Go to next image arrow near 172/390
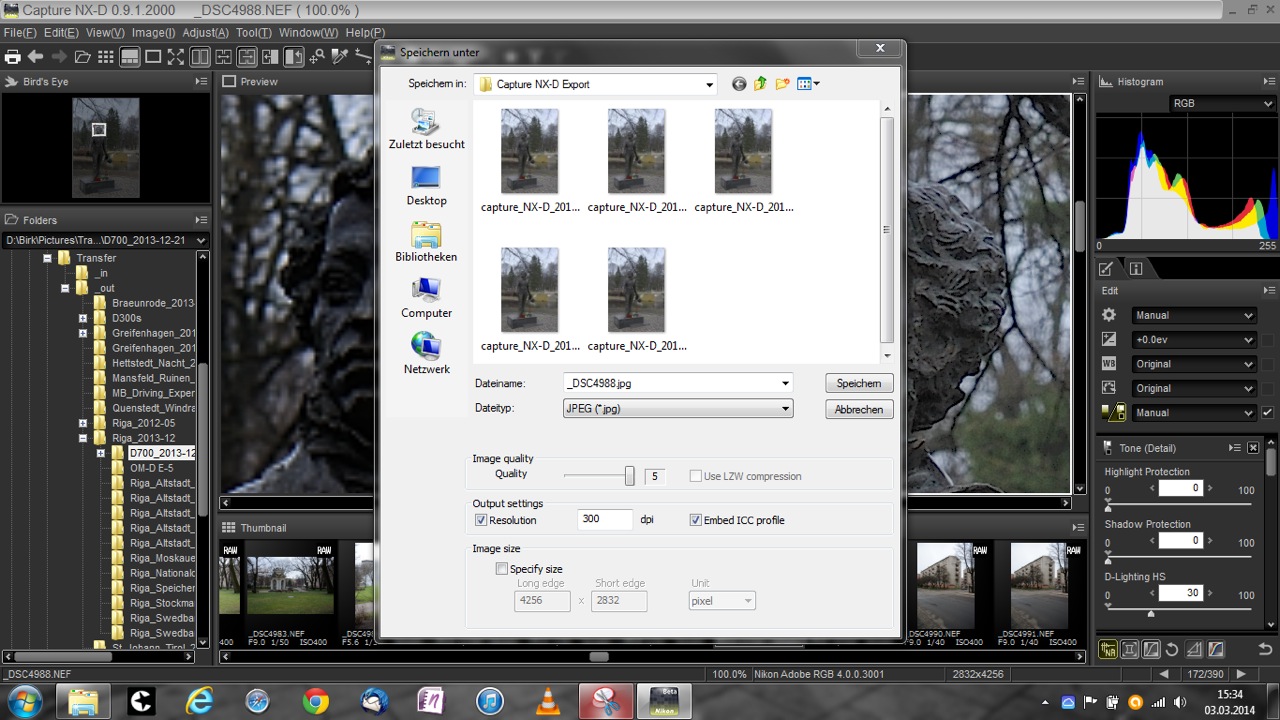This screenshot has height=720, width=1280. coord(1241,674)
